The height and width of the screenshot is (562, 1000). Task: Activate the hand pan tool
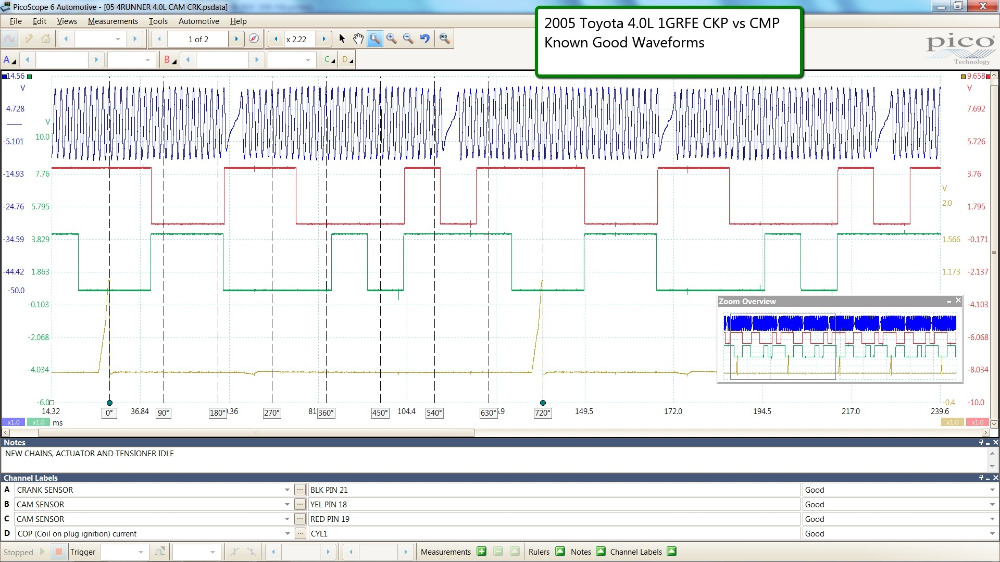point(358,39)
